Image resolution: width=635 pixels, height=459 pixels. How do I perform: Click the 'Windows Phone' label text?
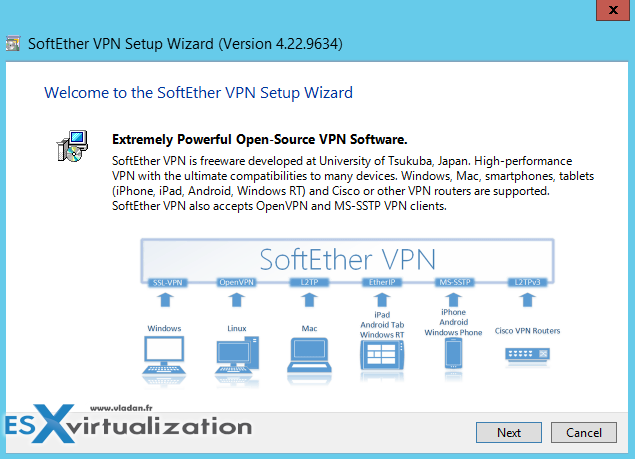453,333
